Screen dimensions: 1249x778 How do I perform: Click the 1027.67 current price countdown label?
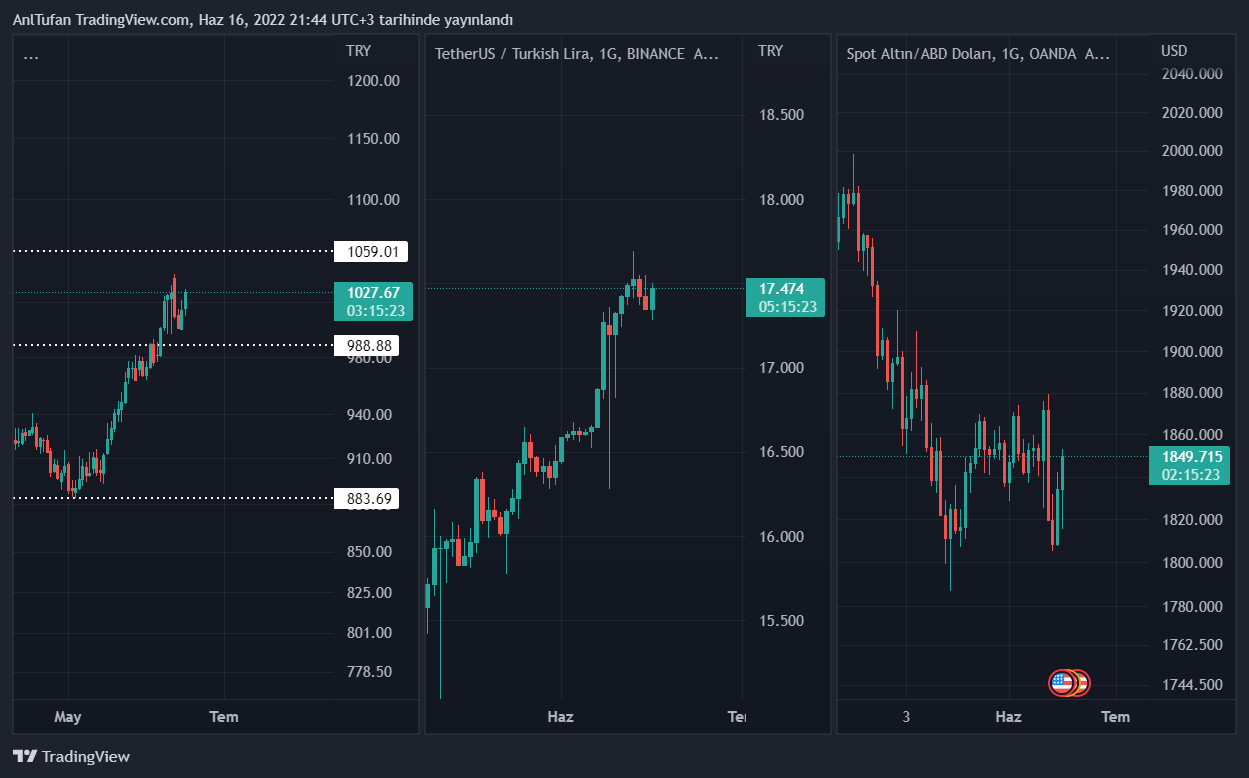pos(373,301)
